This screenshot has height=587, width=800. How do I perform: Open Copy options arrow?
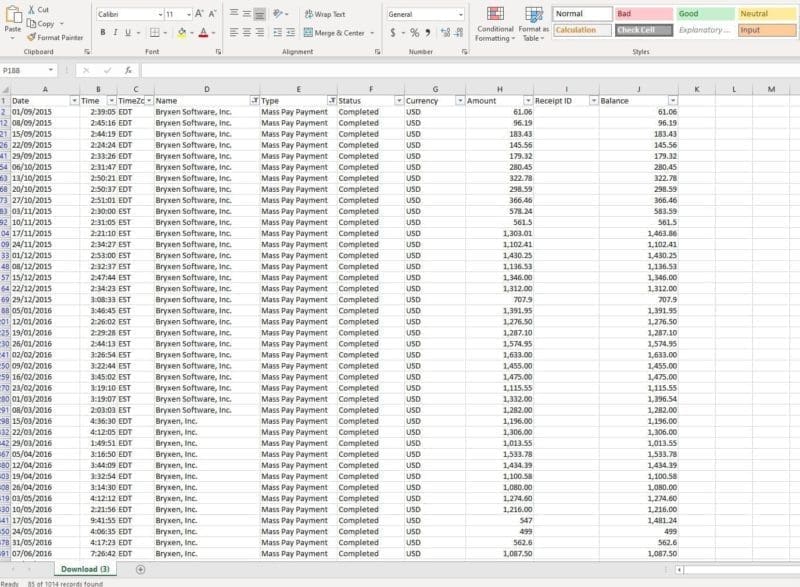pyautogui.click(x=62, y=24)
